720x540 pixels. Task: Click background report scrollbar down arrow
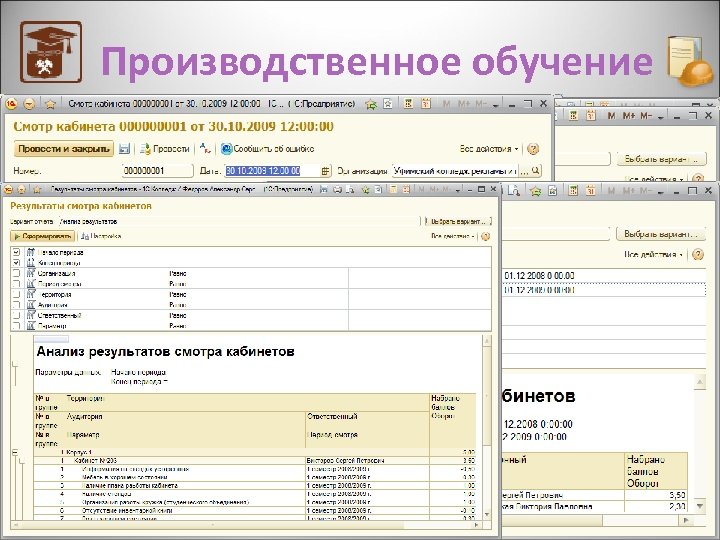700,506
